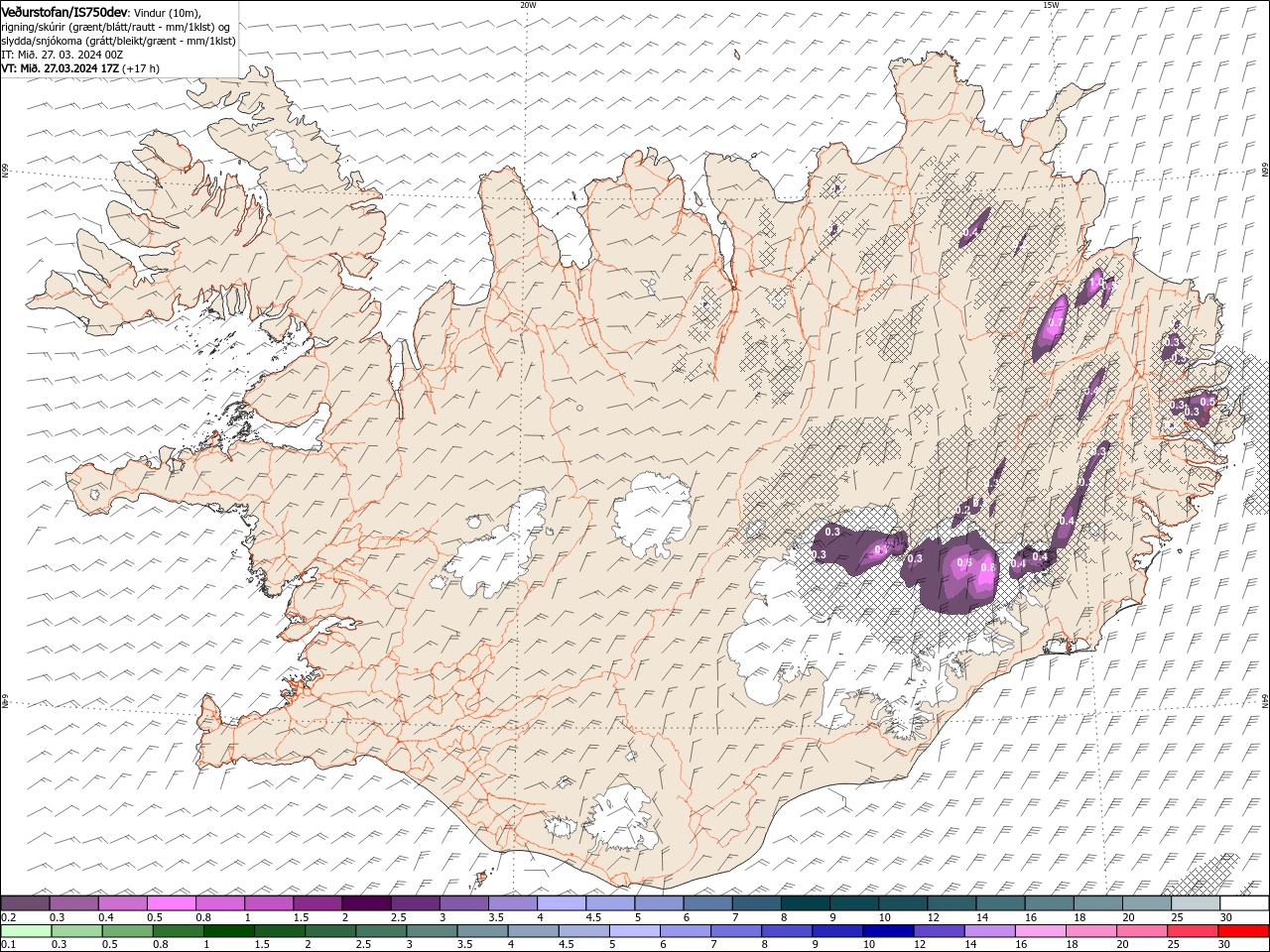Click the pale mint green legend swatch labeled 0.1

point(26,931)
